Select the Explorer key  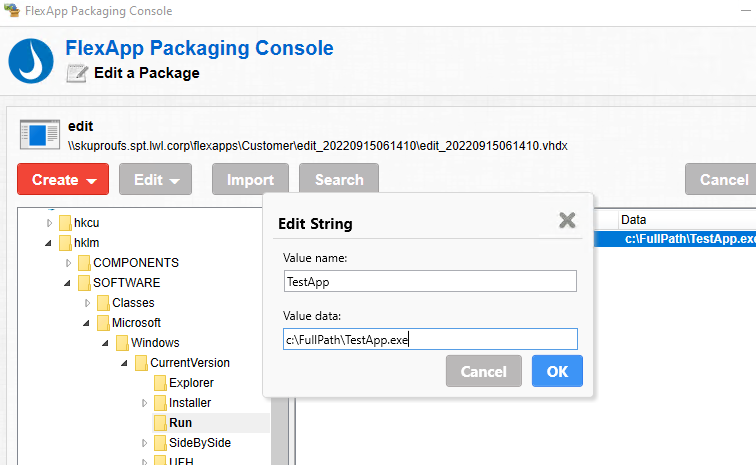[191, 383]
